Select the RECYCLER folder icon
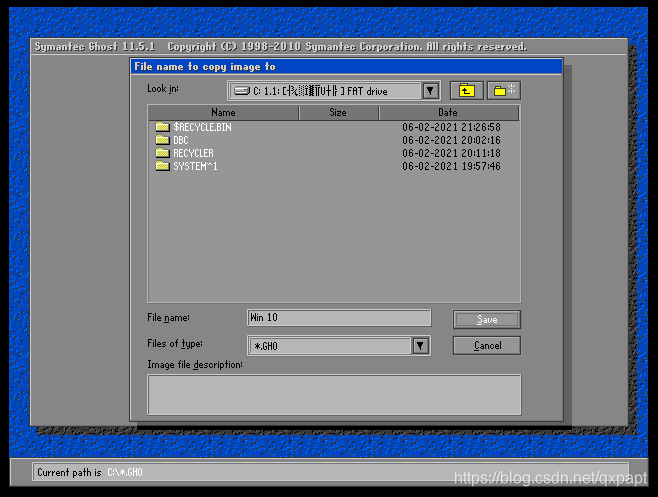 coord(162,153)
